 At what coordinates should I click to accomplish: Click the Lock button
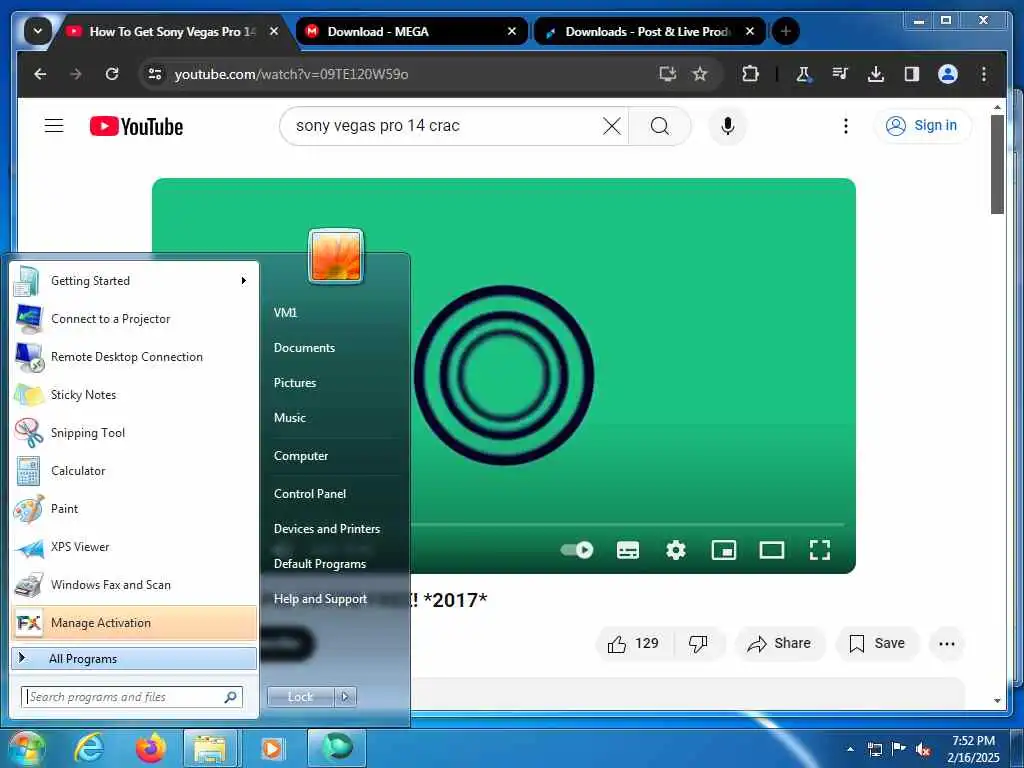(300, 697)
